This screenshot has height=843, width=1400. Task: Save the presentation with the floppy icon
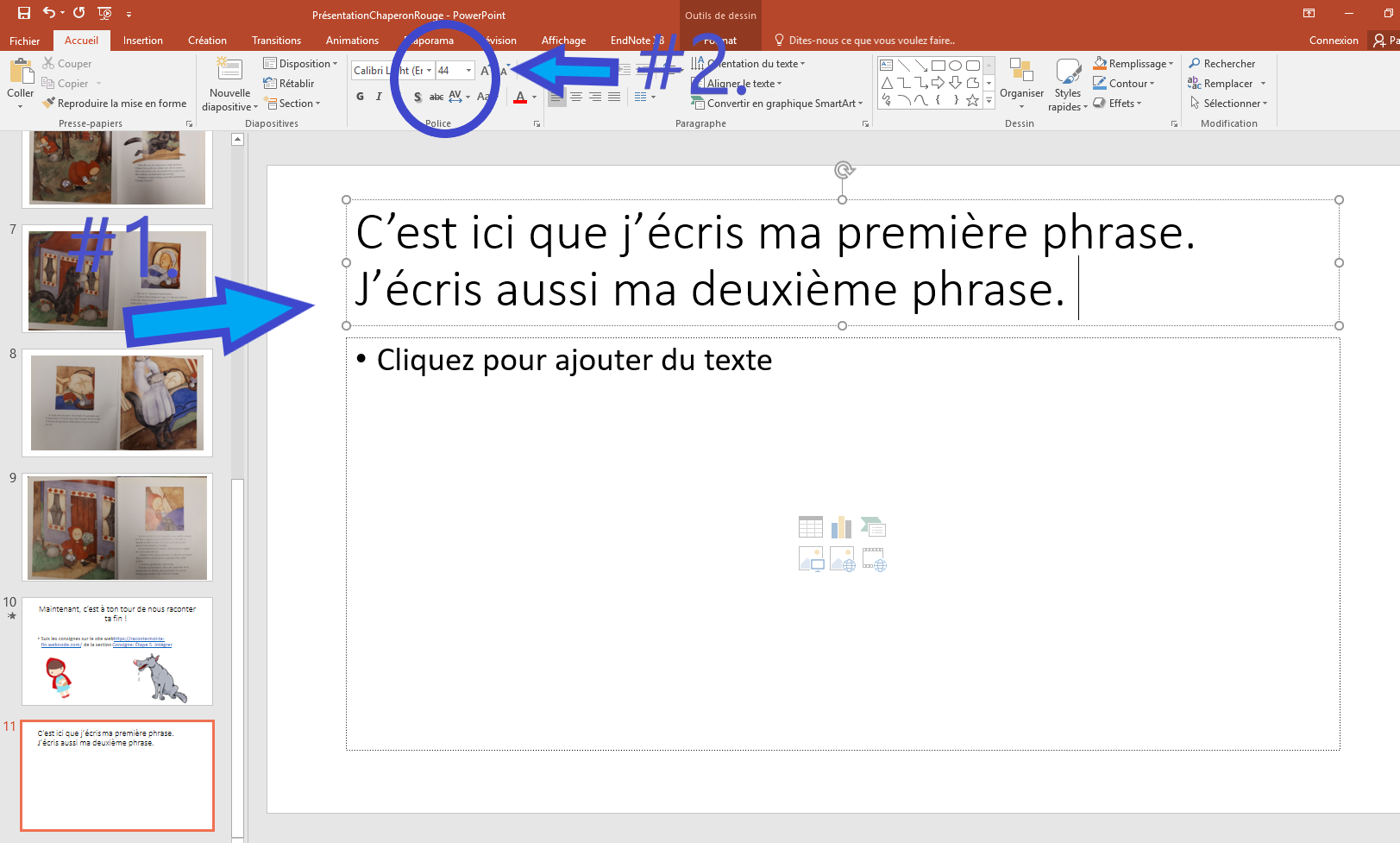(24, 13)
